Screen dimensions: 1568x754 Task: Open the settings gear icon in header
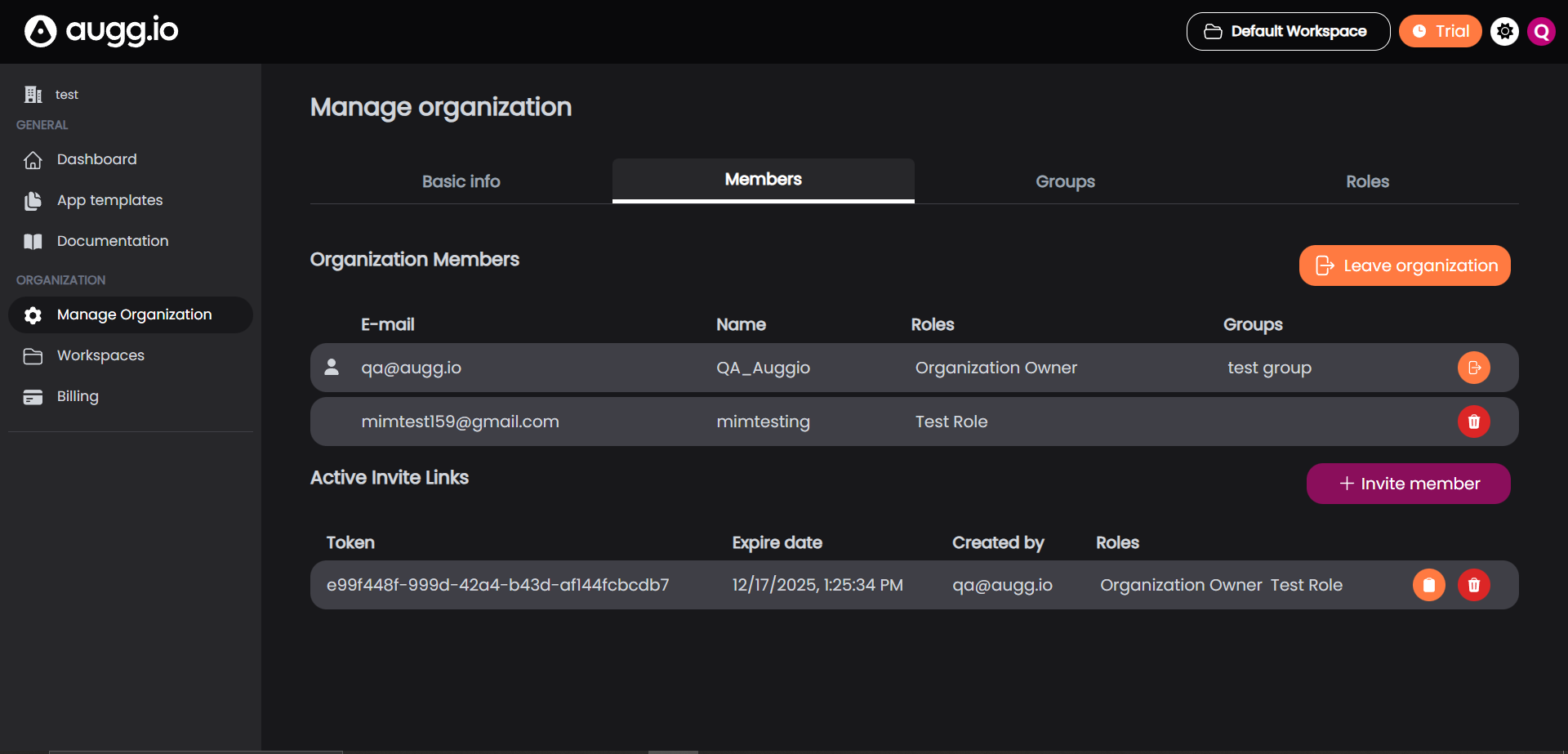[x=1504, y=31]
